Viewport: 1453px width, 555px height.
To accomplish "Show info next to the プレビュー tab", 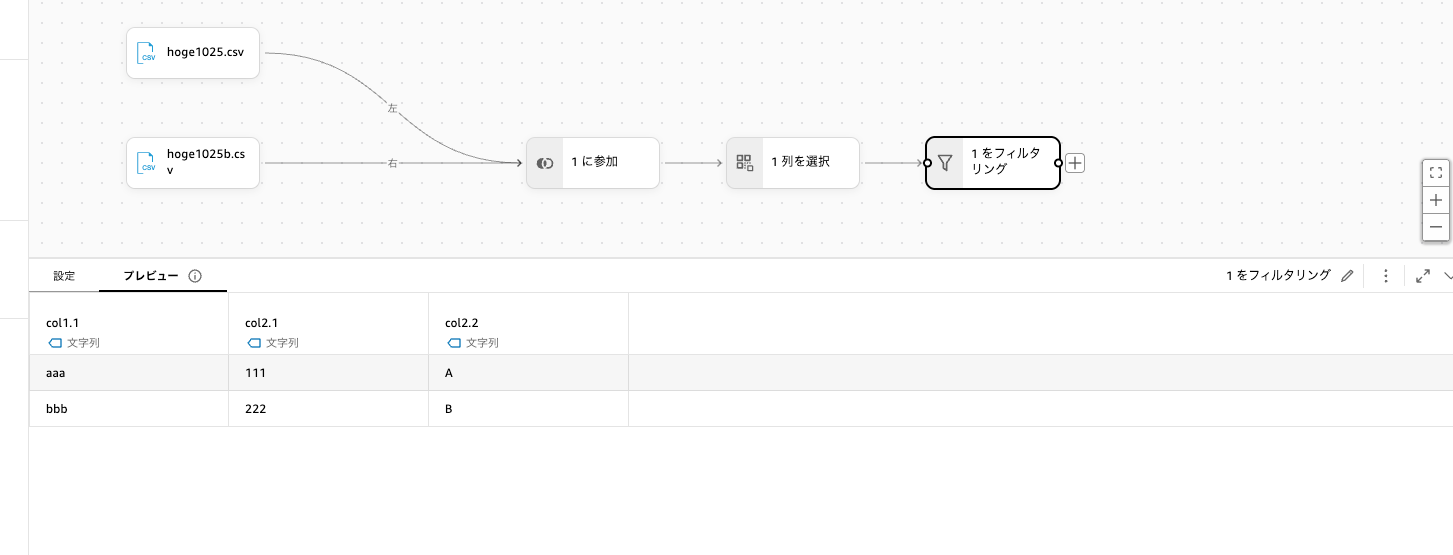I will tap(195, 276).
